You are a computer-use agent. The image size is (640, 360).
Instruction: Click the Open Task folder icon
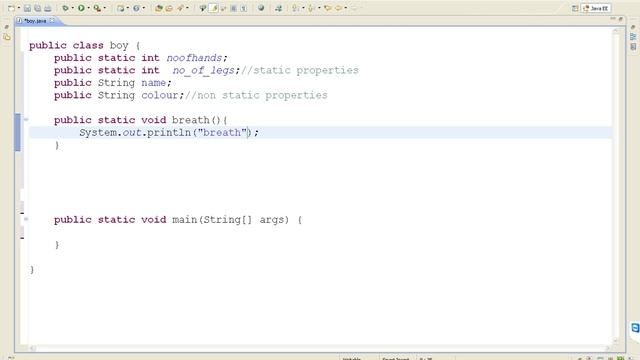coord(169,8)
